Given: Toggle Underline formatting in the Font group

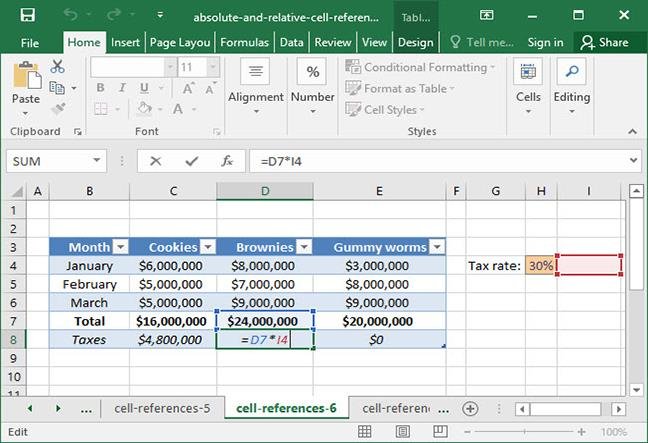Looking at the screenshot, I should pyautogui.click(x=144, y=88).
